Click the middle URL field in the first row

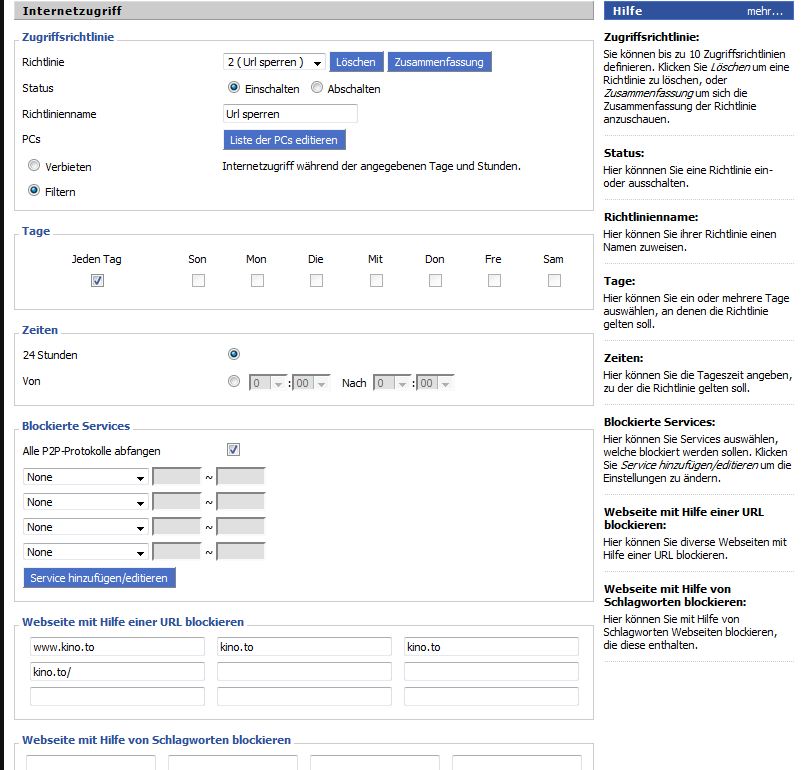[x=304, y=647]
